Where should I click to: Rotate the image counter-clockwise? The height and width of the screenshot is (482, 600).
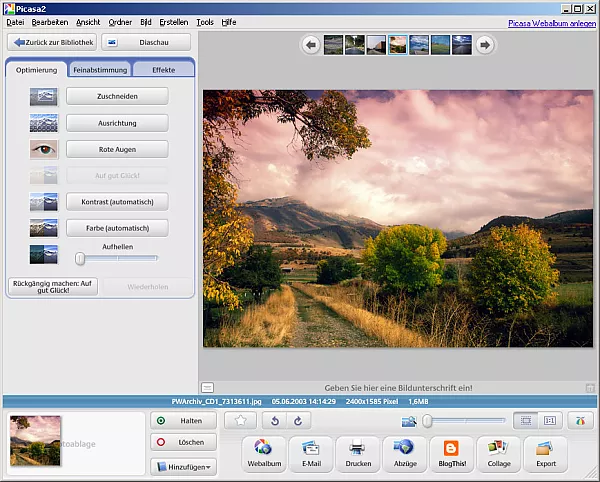tap(277, 421)
